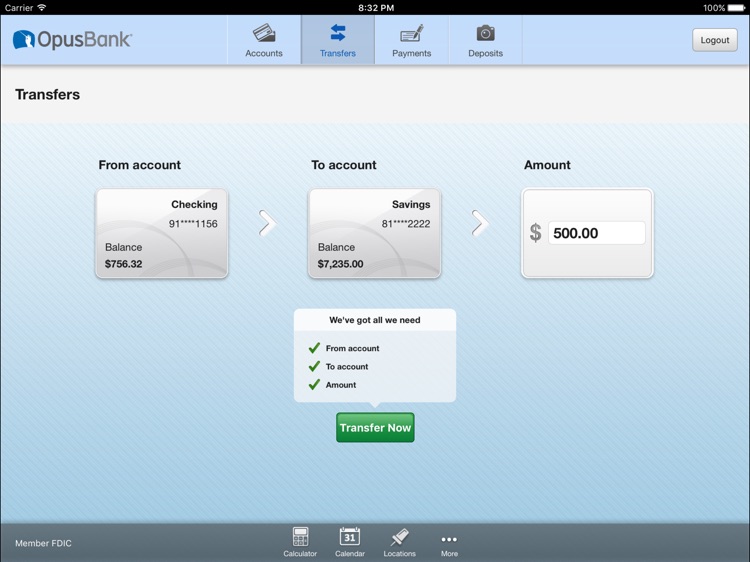Go to the Payments tab
This screenshot has height=562, width=750.
(x=411, y=40)
